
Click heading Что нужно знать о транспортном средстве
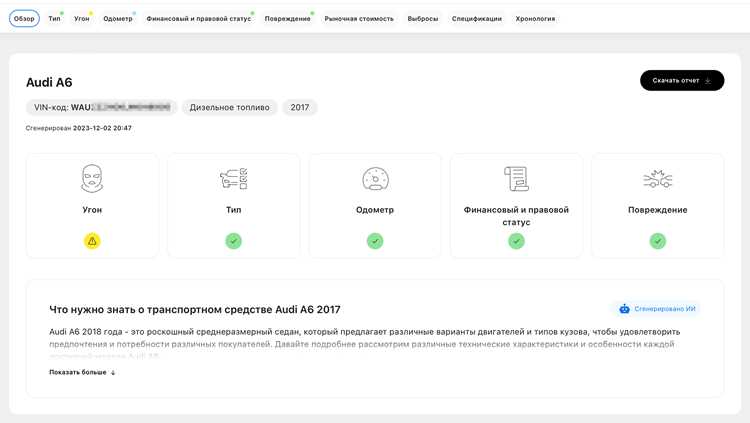pyautogui.click(x=195, y=310)
